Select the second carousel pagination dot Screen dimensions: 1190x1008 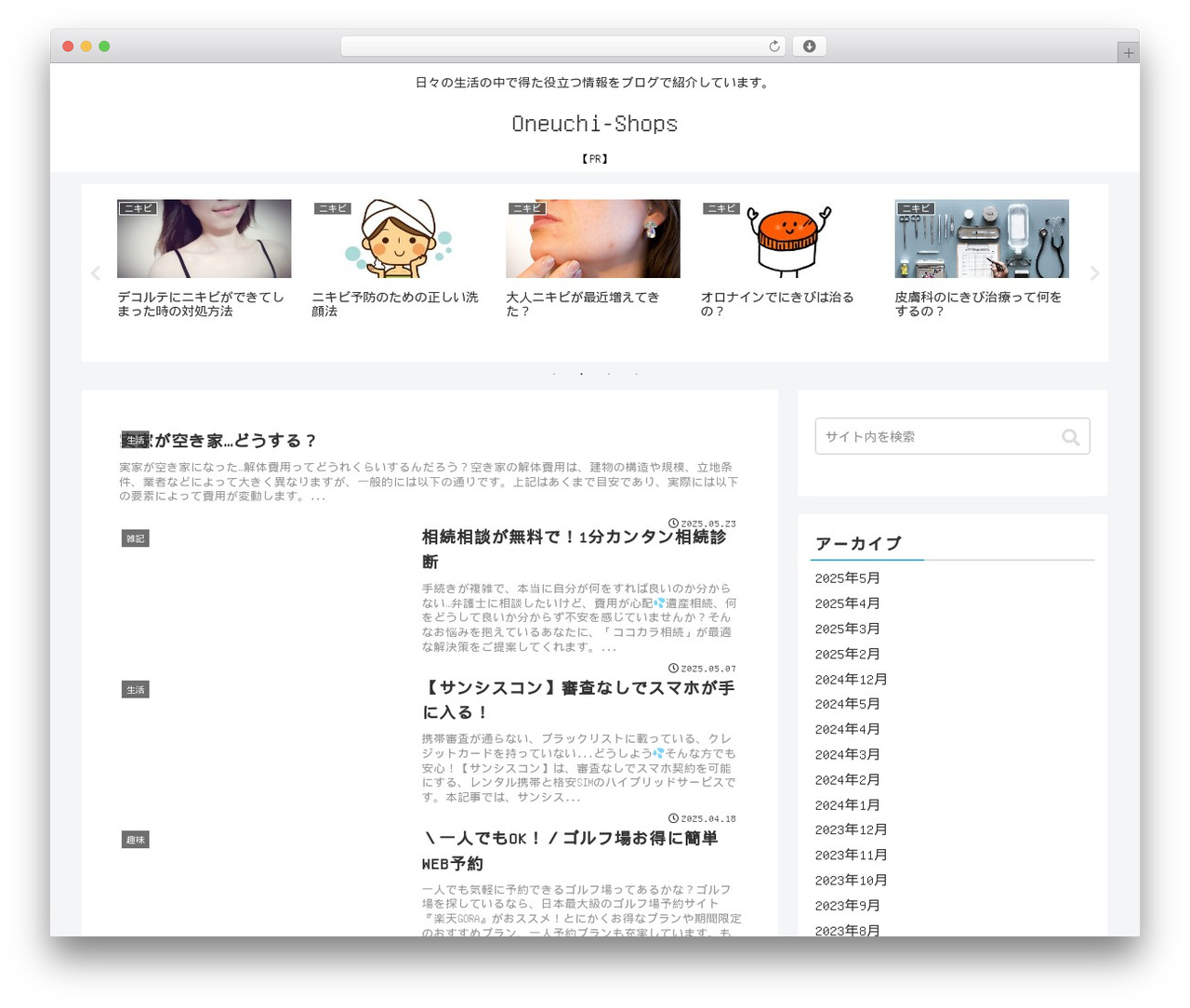(x=581, y=374)
